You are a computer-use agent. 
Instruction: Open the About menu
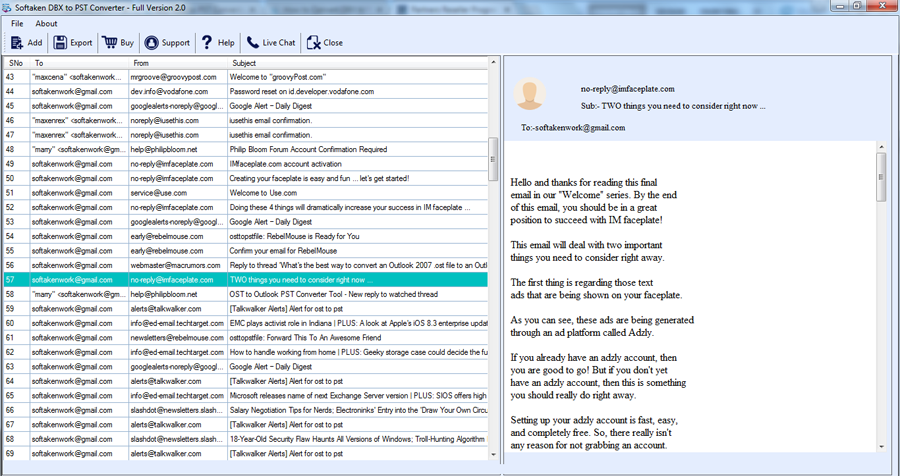tap(46, 24)
